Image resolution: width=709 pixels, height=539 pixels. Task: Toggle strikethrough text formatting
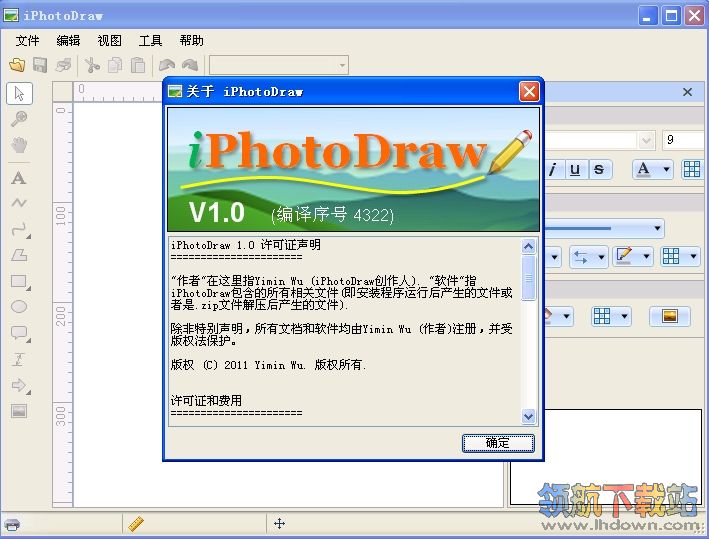pos(599,170)
